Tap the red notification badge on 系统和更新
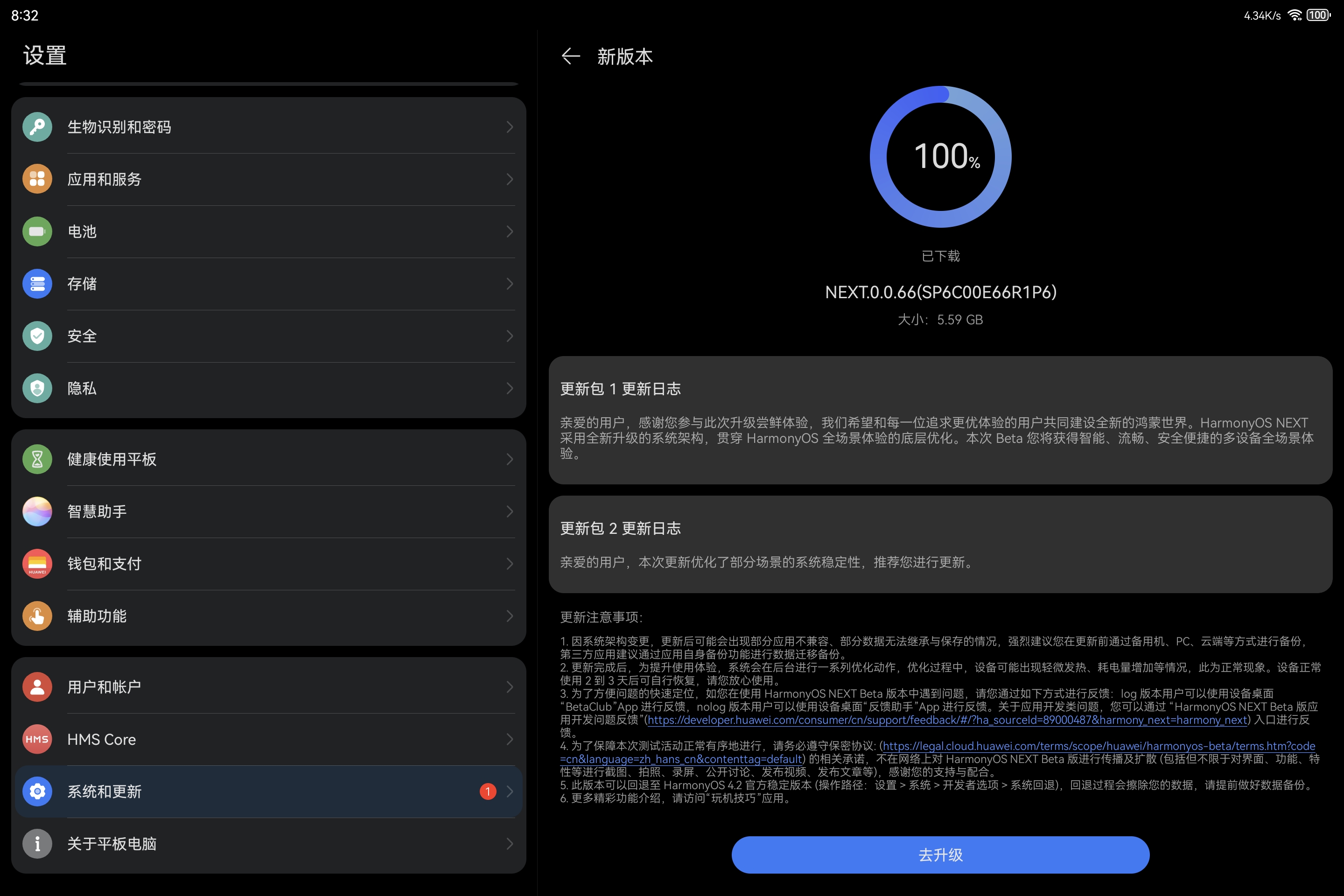 pos(488,791)
